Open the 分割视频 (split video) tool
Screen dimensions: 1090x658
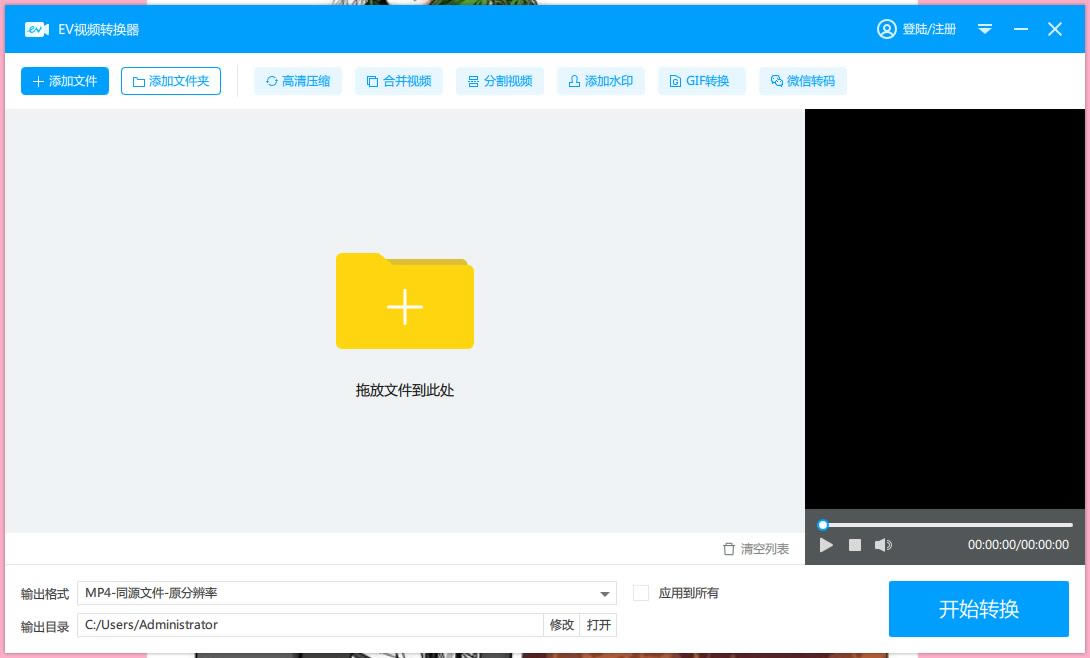500,81
